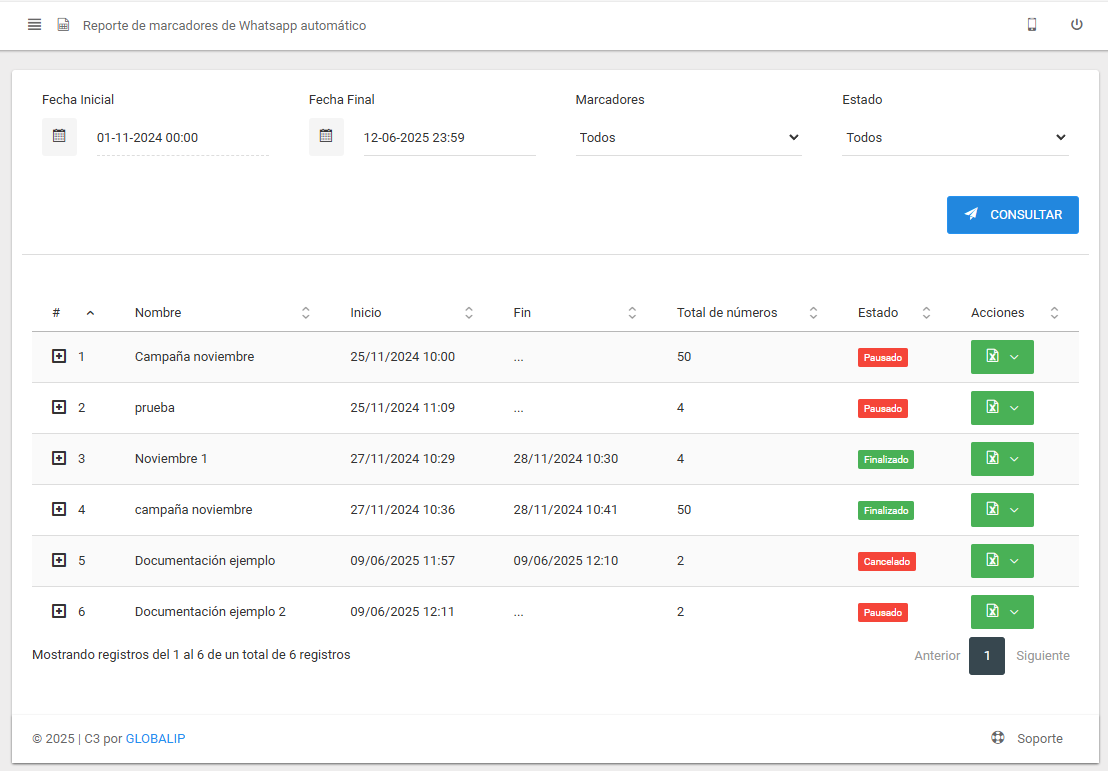Viewport: 1108px width, 771px height.
Task: Click the mobile phone icon in header
Action: (x=1032, y=25)
